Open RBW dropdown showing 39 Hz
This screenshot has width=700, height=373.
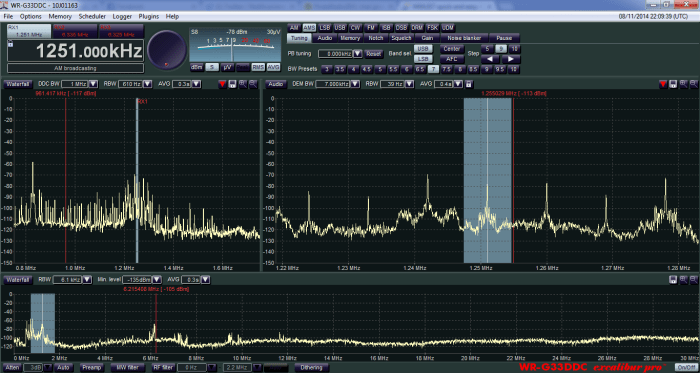click(x=409, y=84)
